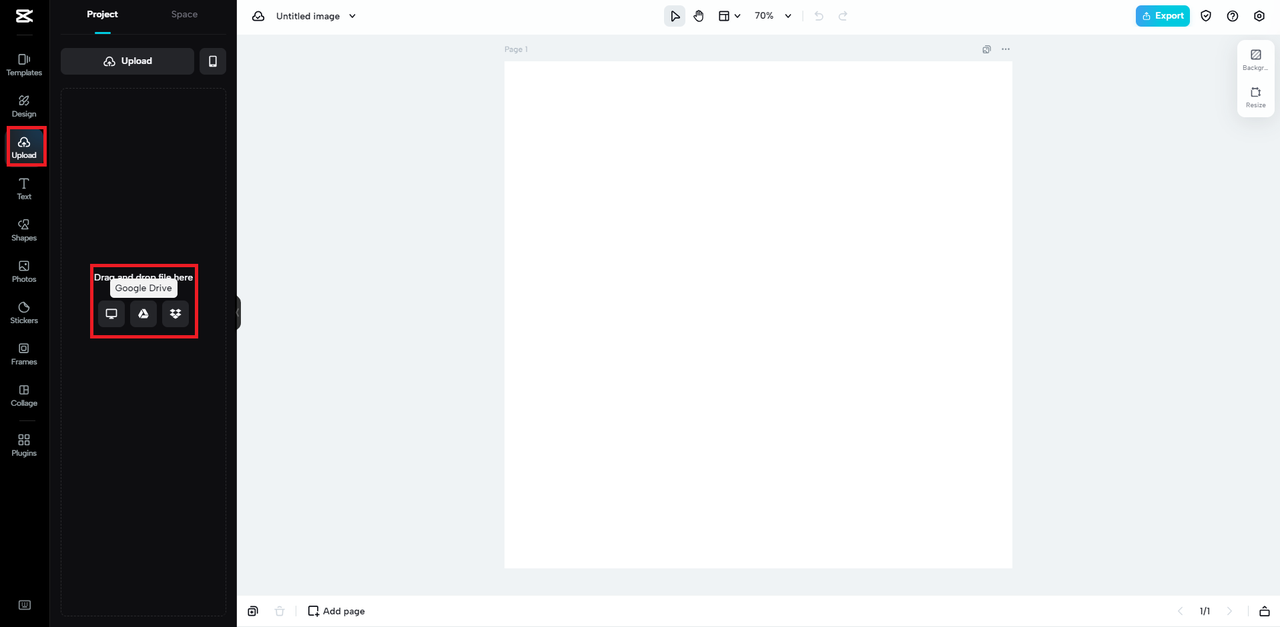1280x627 pixels.
Task: Choose Dropbox upload source
Action: (176, 314)
